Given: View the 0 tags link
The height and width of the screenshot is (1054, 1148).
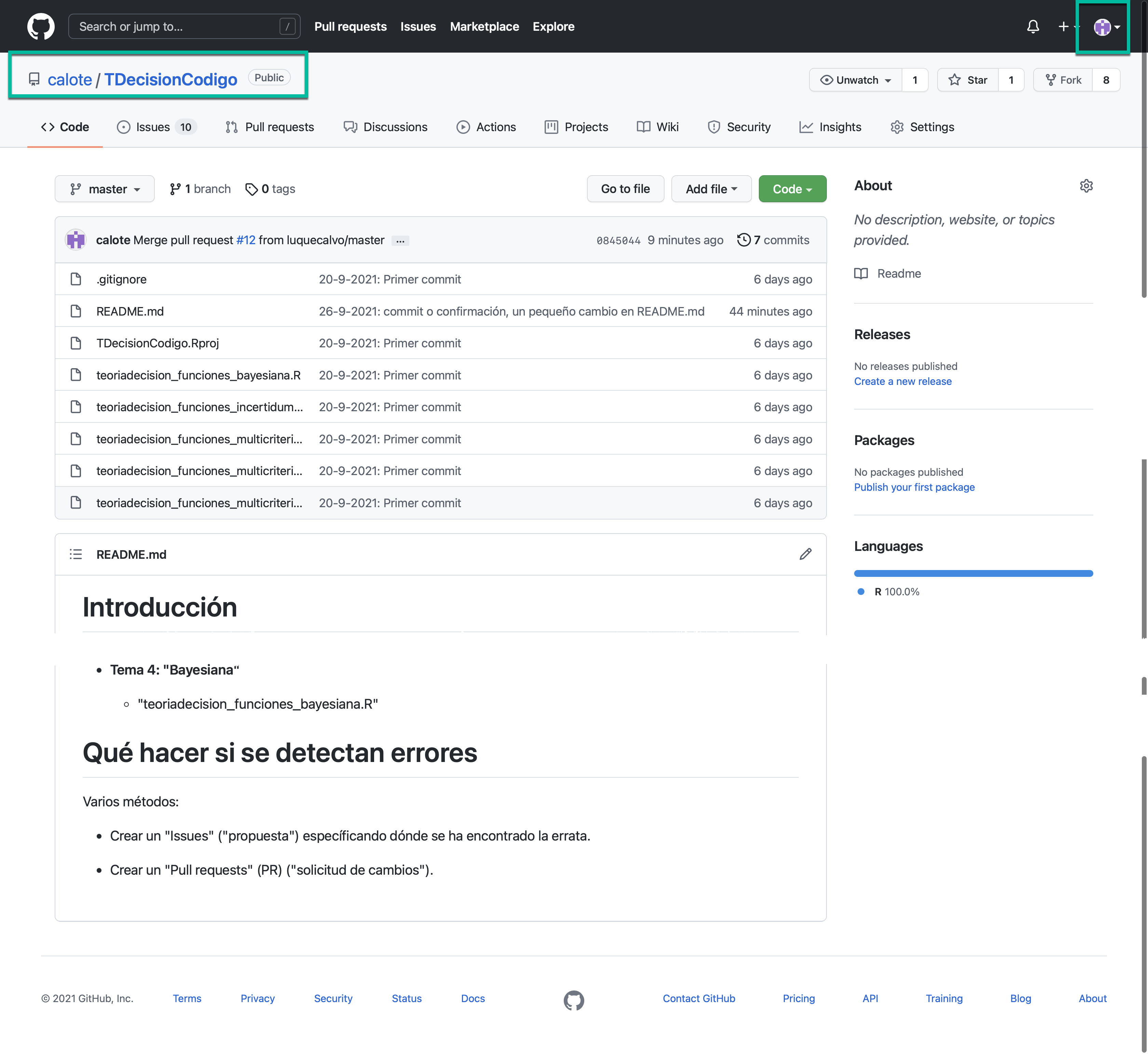Looking at the screenshot, I should pyautogui.click(x=270, y=189).
